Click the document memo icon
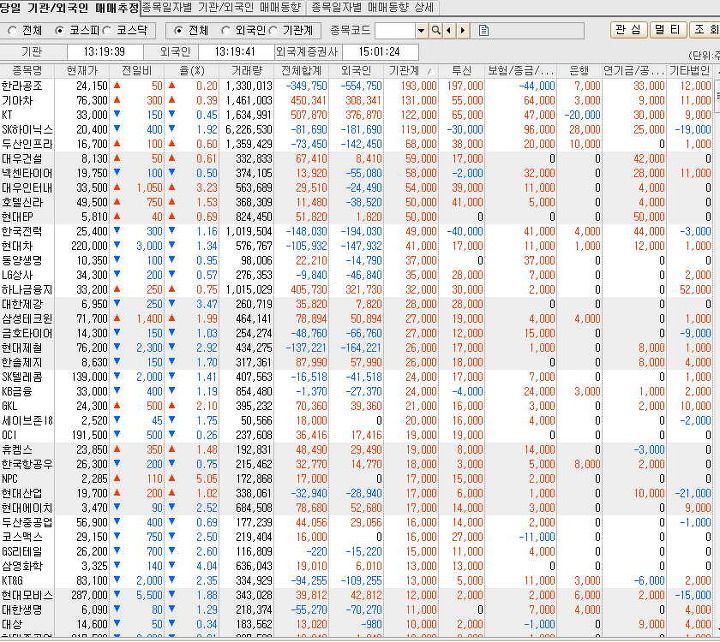The image size is (720, 642). [x=484, y=31]
